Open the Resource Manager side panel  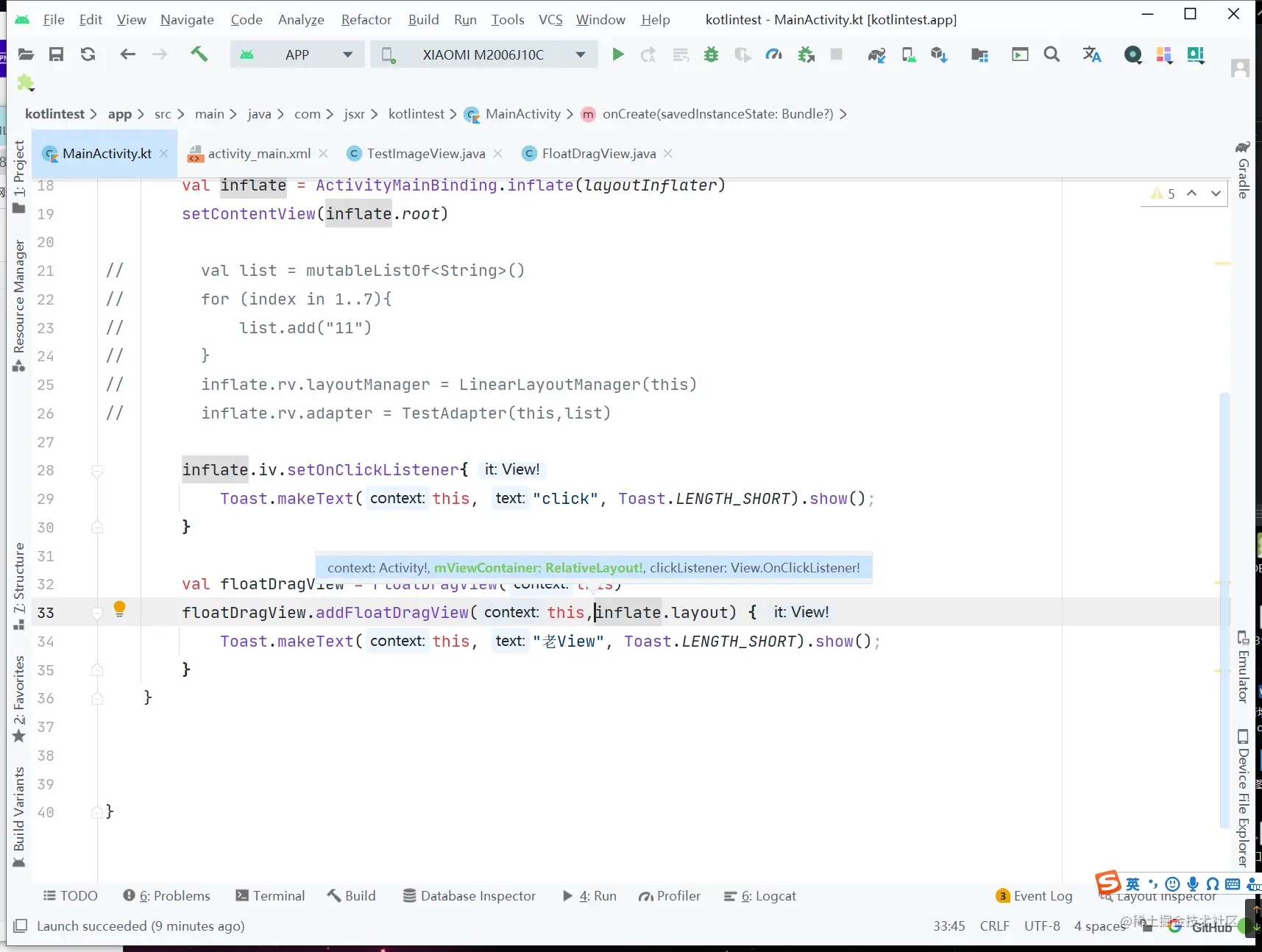click(x=19, y=305)
